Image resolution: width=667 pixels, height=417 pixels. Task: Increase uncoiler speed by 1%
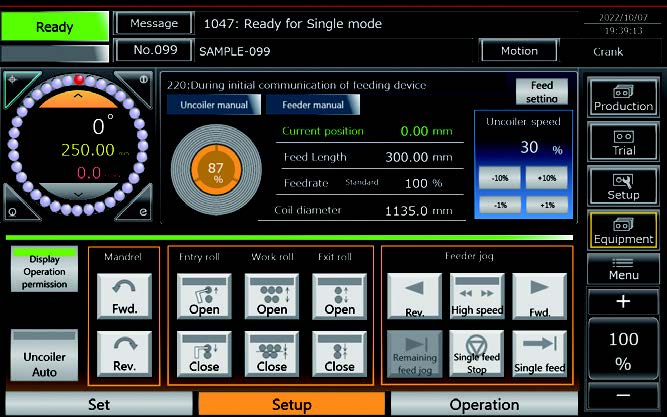[x=547, y=205]
